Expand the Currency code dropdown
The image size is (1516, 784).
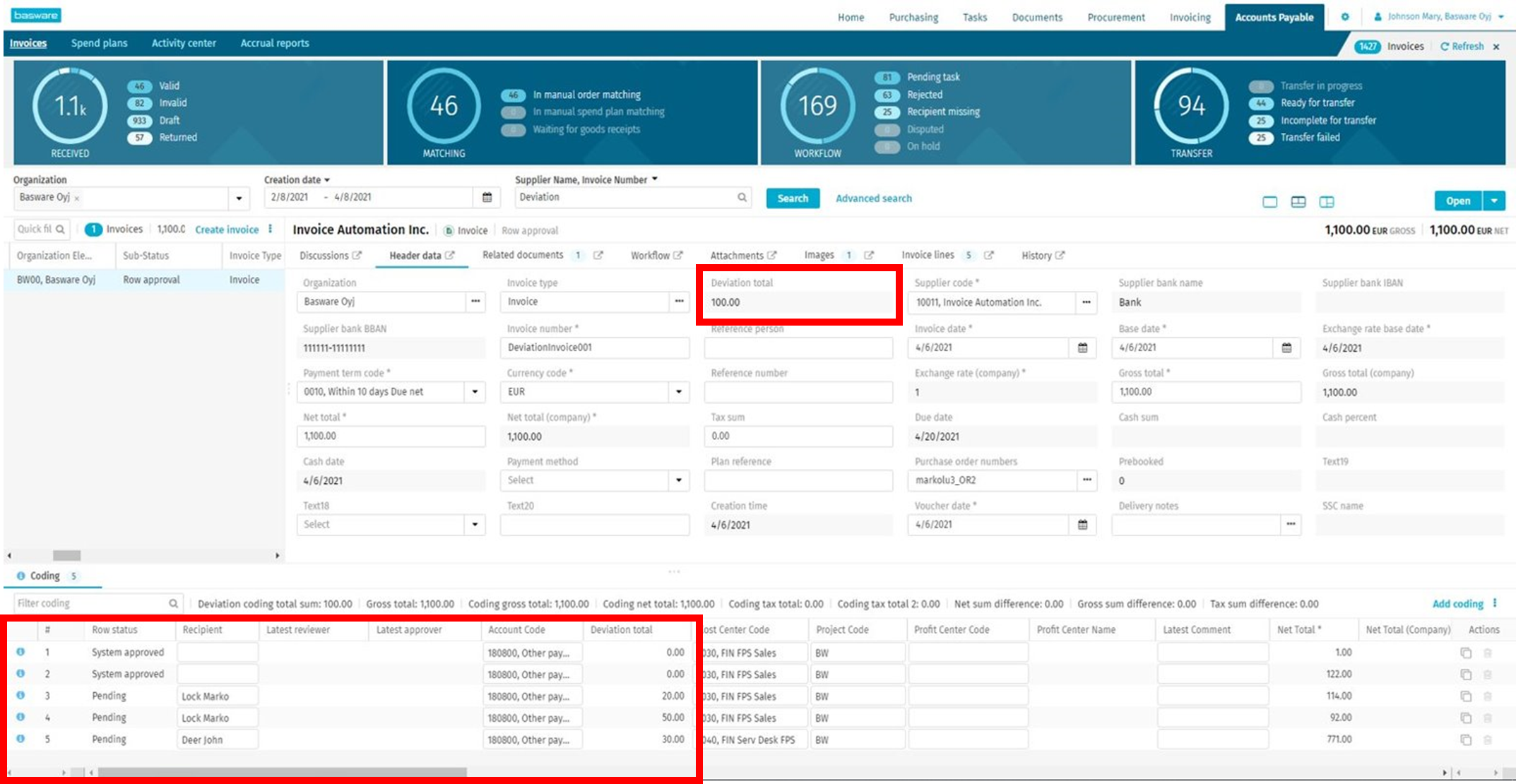click(680, 392)
